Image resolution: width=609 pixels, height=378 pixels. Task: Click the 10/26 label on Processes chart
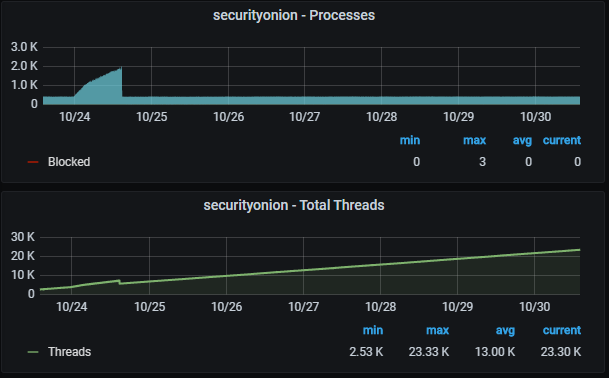click(228, 117)
